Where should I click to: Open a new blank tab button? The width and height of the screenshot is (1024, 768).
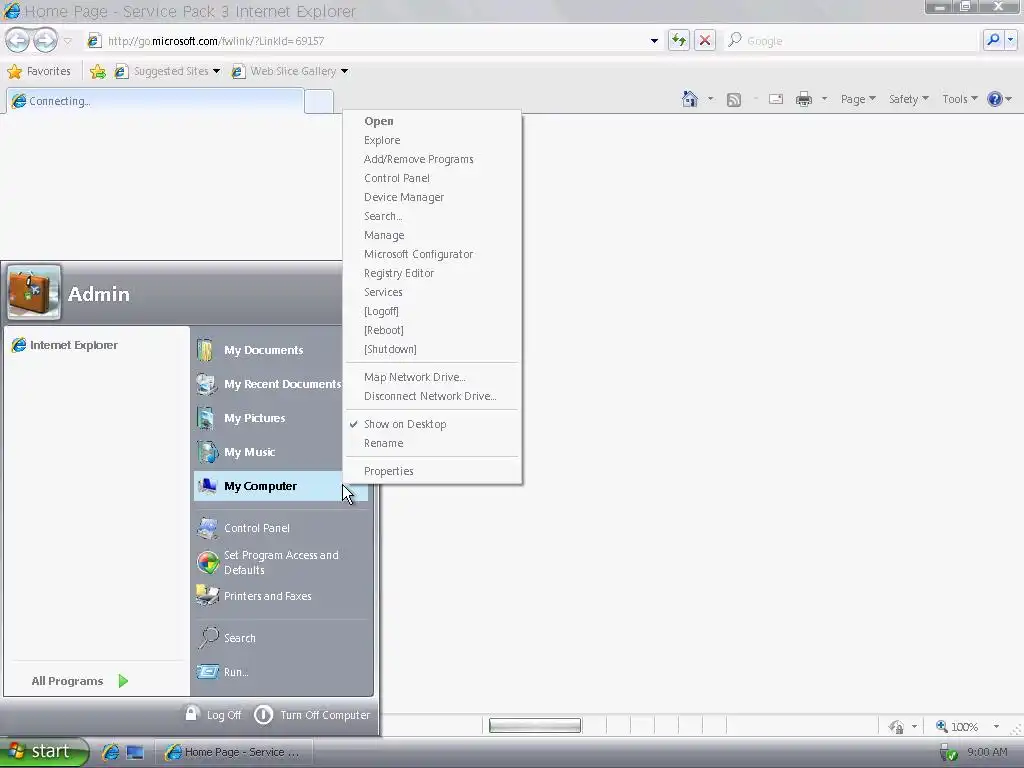coord(319,101)
